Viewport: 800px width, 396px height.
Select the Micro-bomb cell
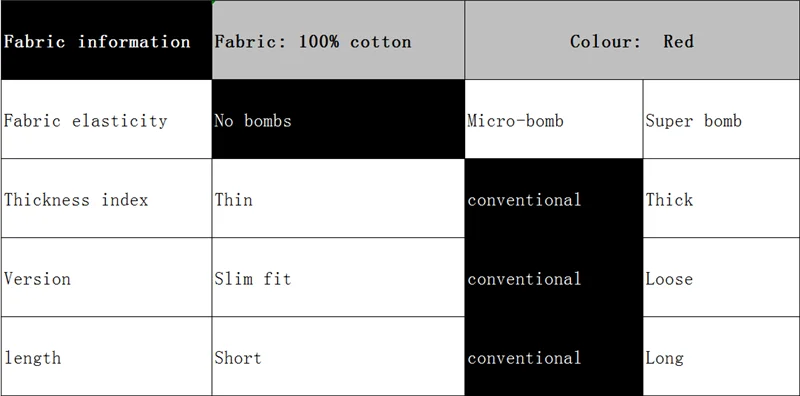click(x=554, y=119)
